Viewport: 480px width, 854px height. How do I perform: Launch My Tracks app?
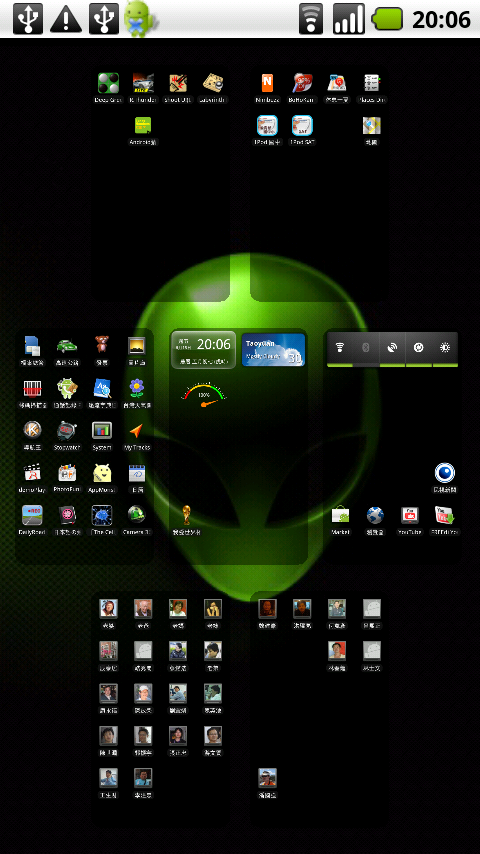[x=136, y=430]
